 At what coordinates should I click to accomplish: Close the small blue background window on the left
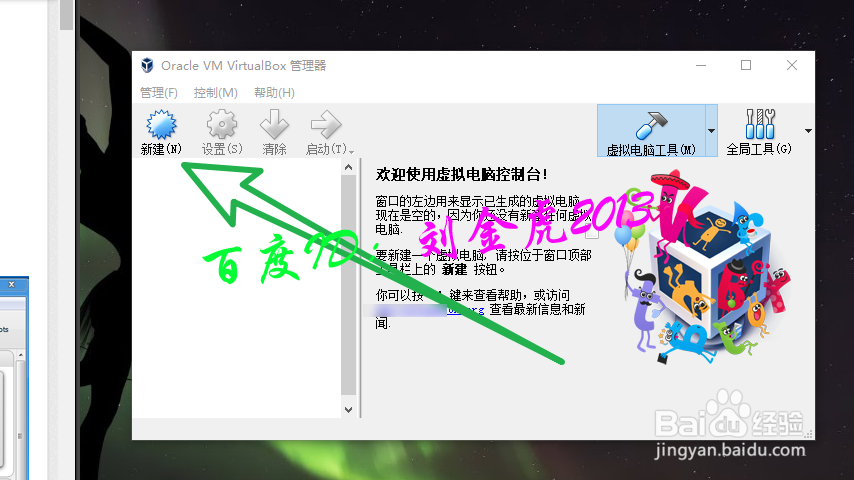click(x=11, y=284)
